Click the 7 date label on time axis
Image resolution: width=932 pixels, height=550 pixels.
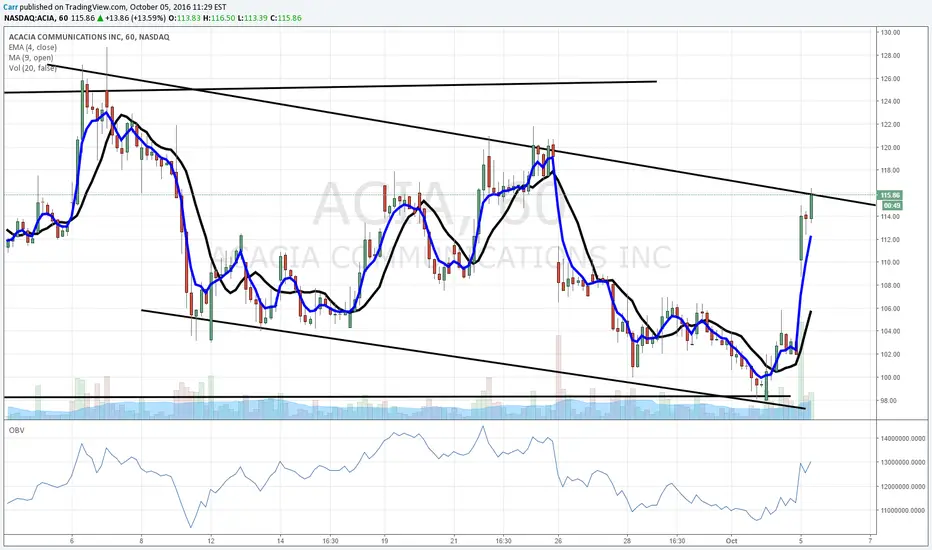tap(870, 541)
